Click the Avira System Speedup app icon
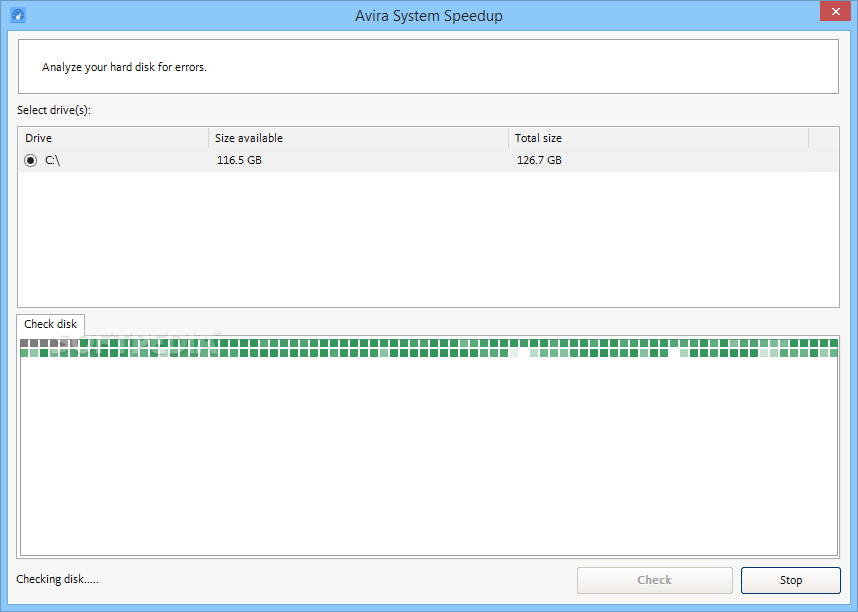The width and height of the screenshot is (858, 612). (18, 15)
